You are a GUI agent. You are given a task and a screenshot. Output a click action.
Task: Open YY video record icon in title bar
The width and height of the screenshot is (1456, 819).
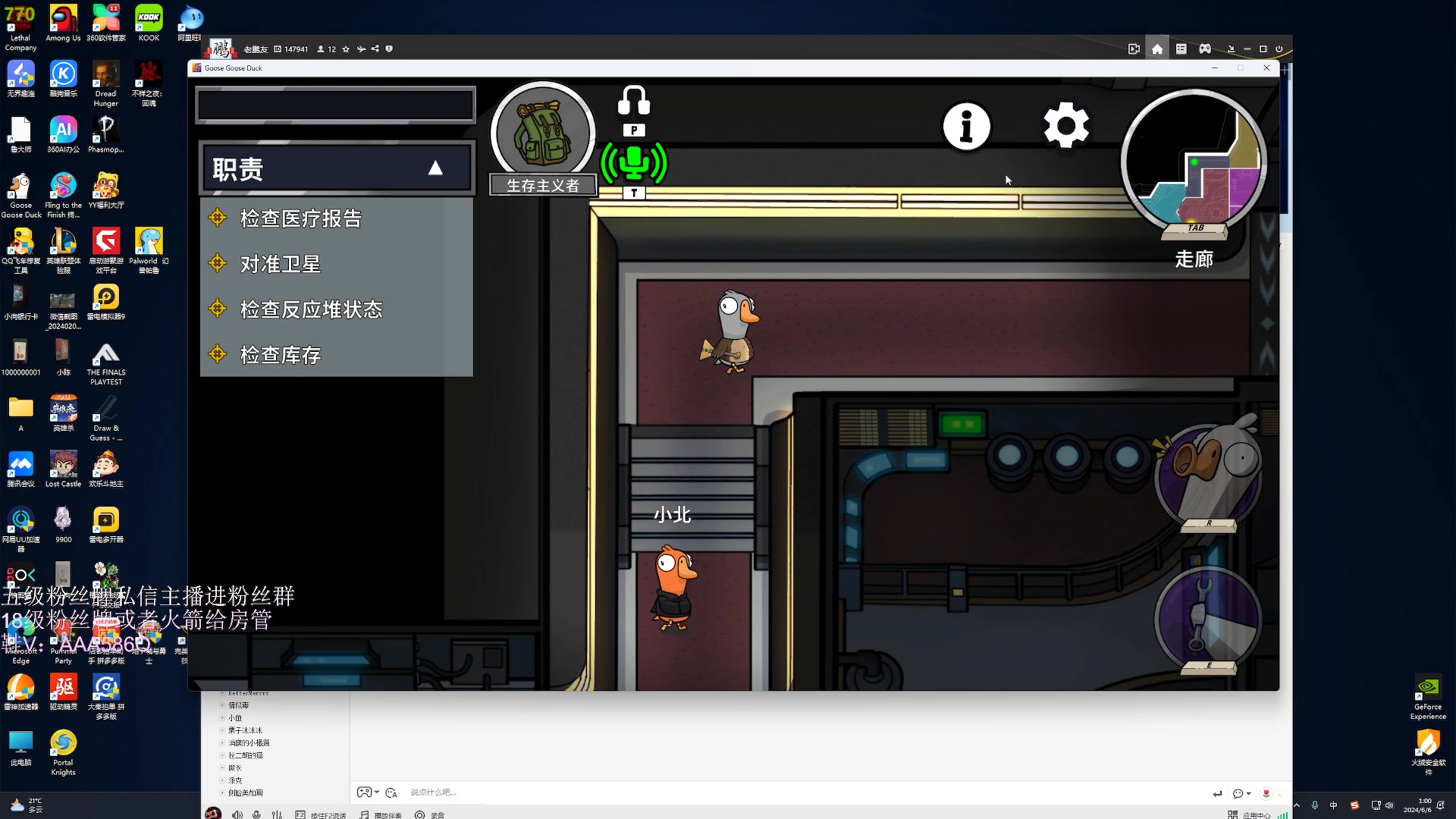[x=1134, y=49]
